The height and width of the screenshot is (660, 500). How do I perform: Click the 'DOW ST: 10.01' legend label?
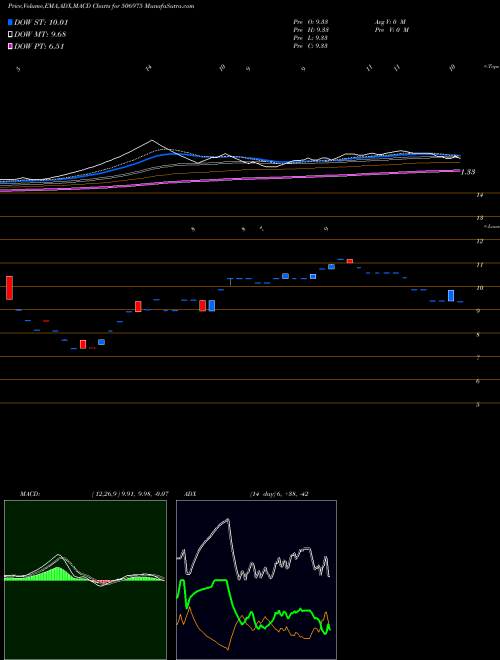click(x=41, y=22)
